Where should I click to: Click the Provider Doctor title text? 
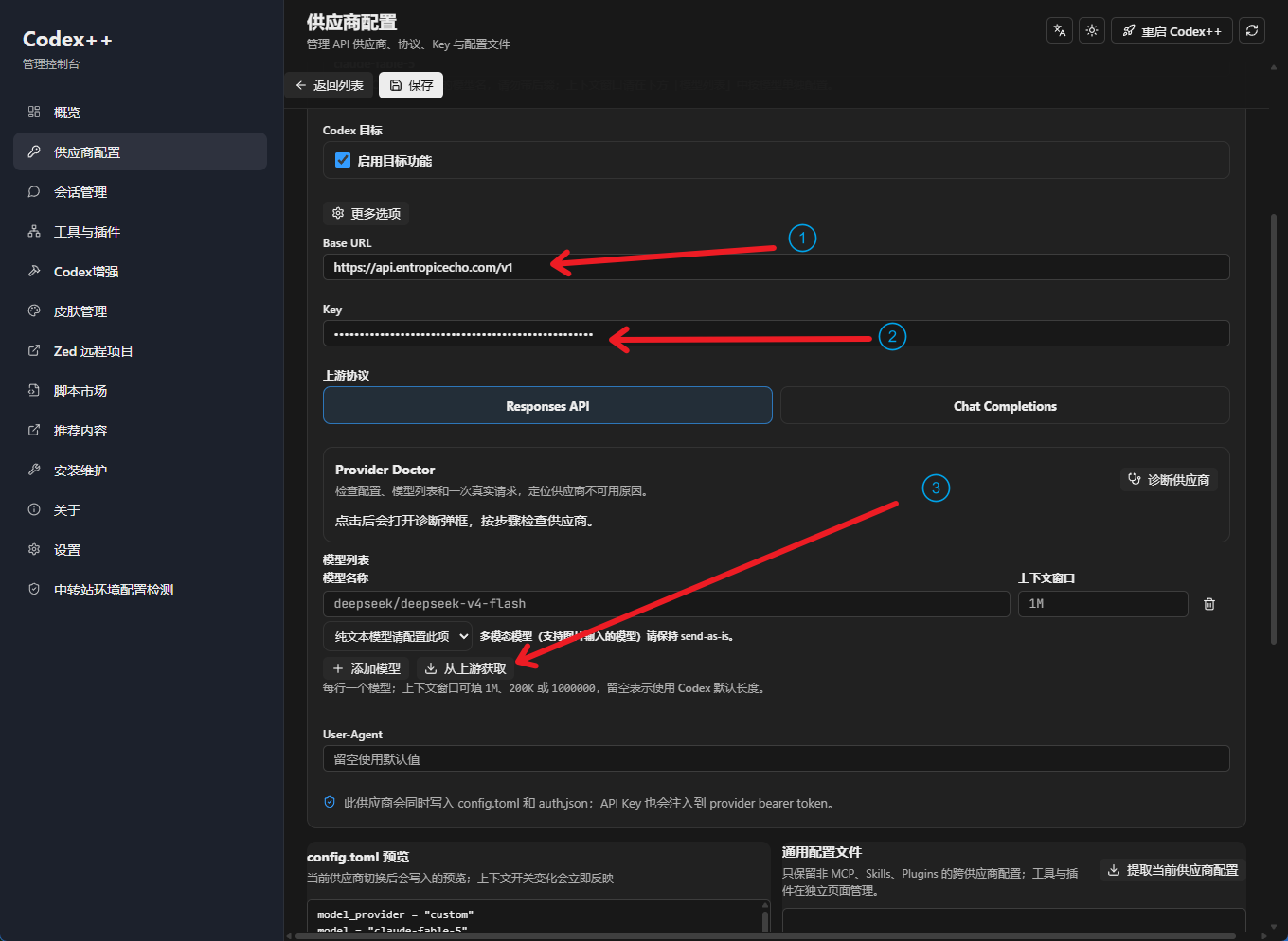pyautogui.click(x=385, y=470)
